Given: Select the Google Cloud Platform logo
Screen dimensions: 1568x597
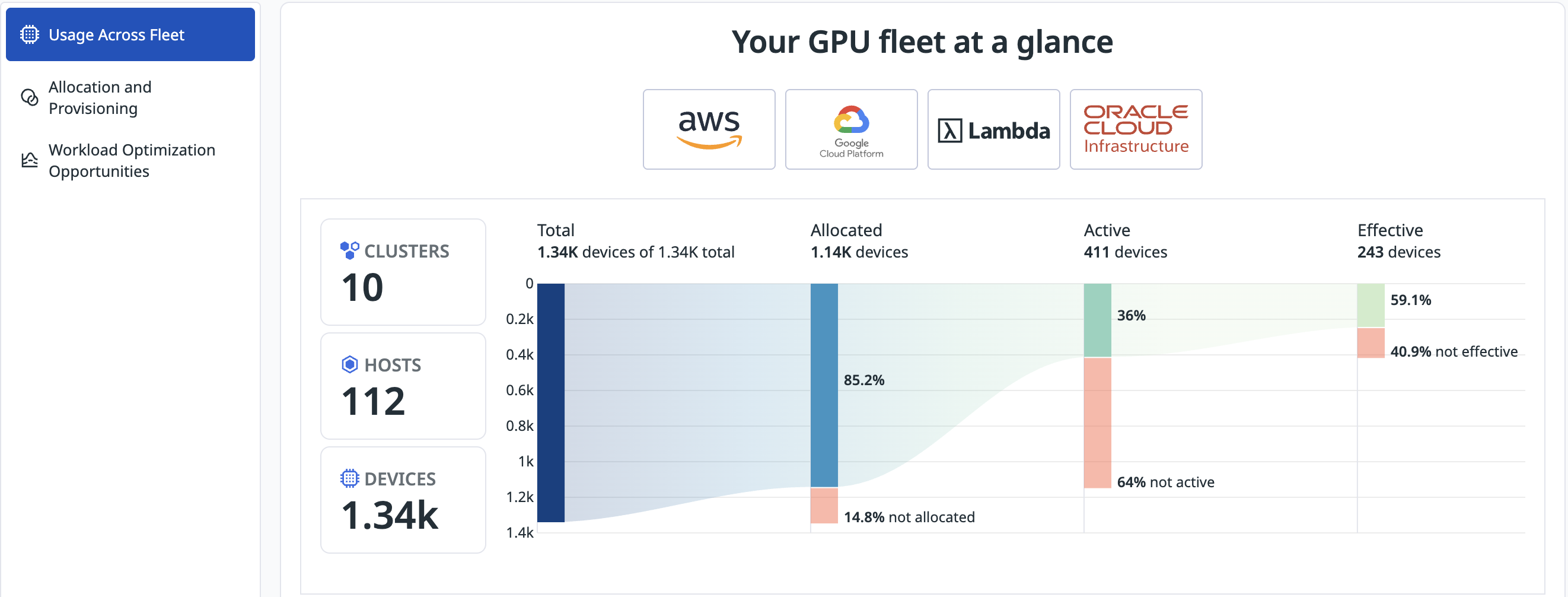Looking at the screenshot, I should point(851,129).
